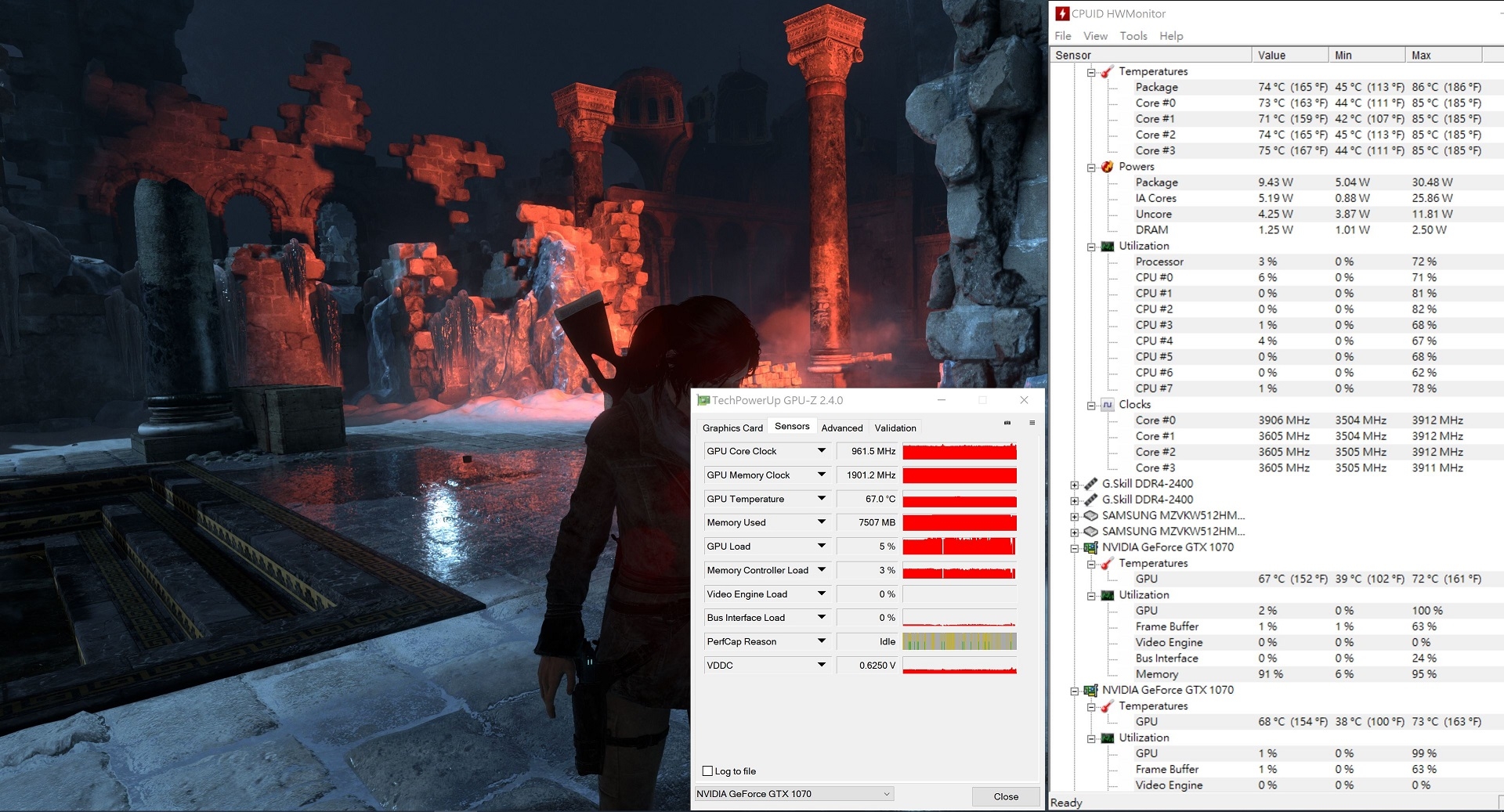The image size is (1504, 812).
Task: Click second GTX 1070 Temperatures thermometer icon
Action: point(1107,706)
